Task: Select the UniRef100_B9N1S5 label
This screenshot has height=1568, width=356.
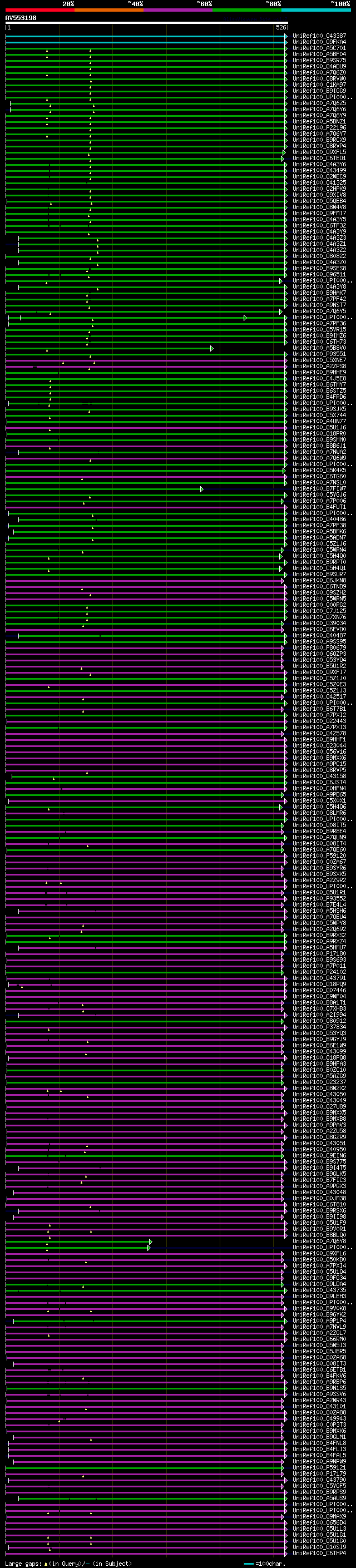Action: [x=319, y=1388]
